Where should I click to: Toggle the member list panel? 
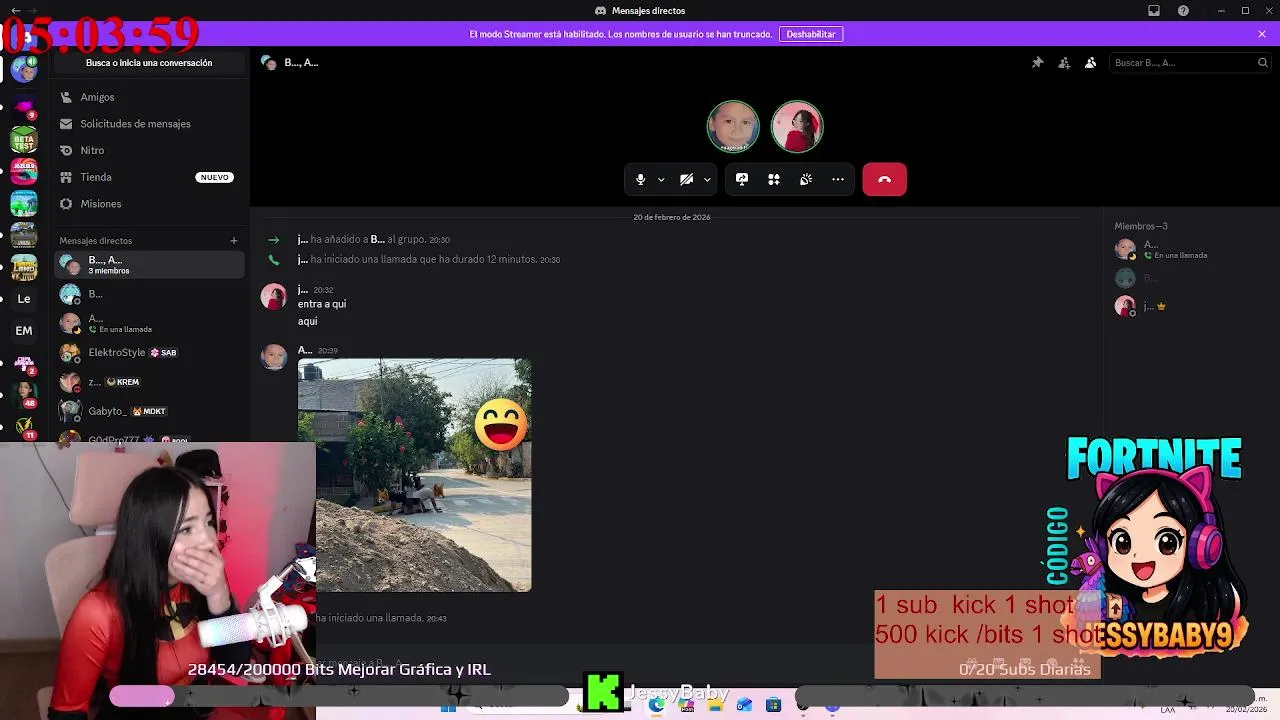(x=1091, y=63)
